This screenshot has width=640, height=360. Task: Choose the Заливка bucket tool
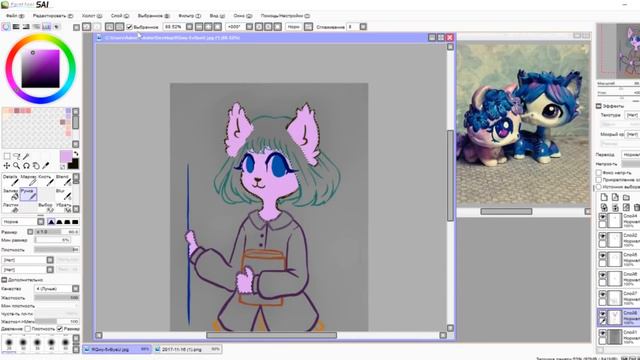tap(11, 194)
